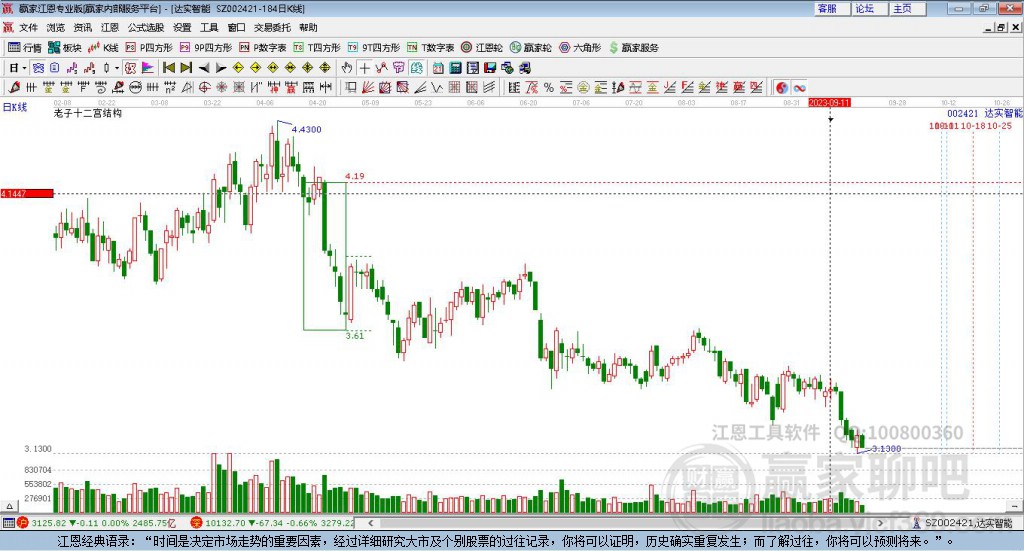Toggle the crosshair cursor tool
The width and height of the screenshot is (1024, 551).
coord(364,68)
